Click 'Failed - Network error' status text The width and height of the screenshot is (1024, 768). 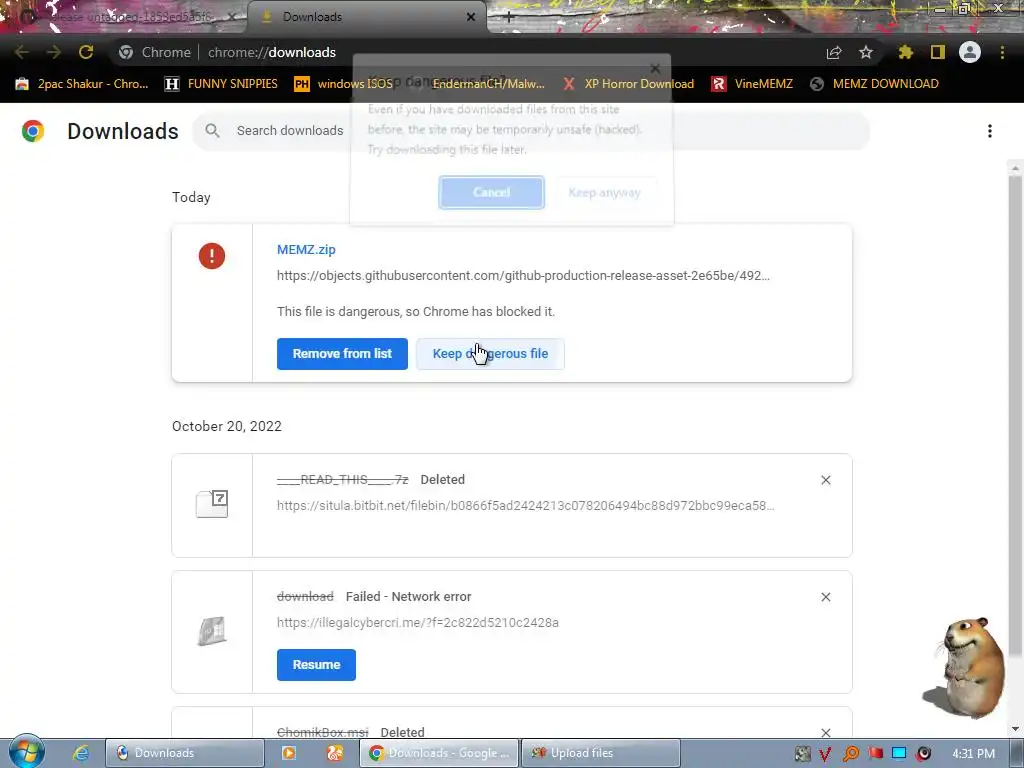(x=408, y=596)
